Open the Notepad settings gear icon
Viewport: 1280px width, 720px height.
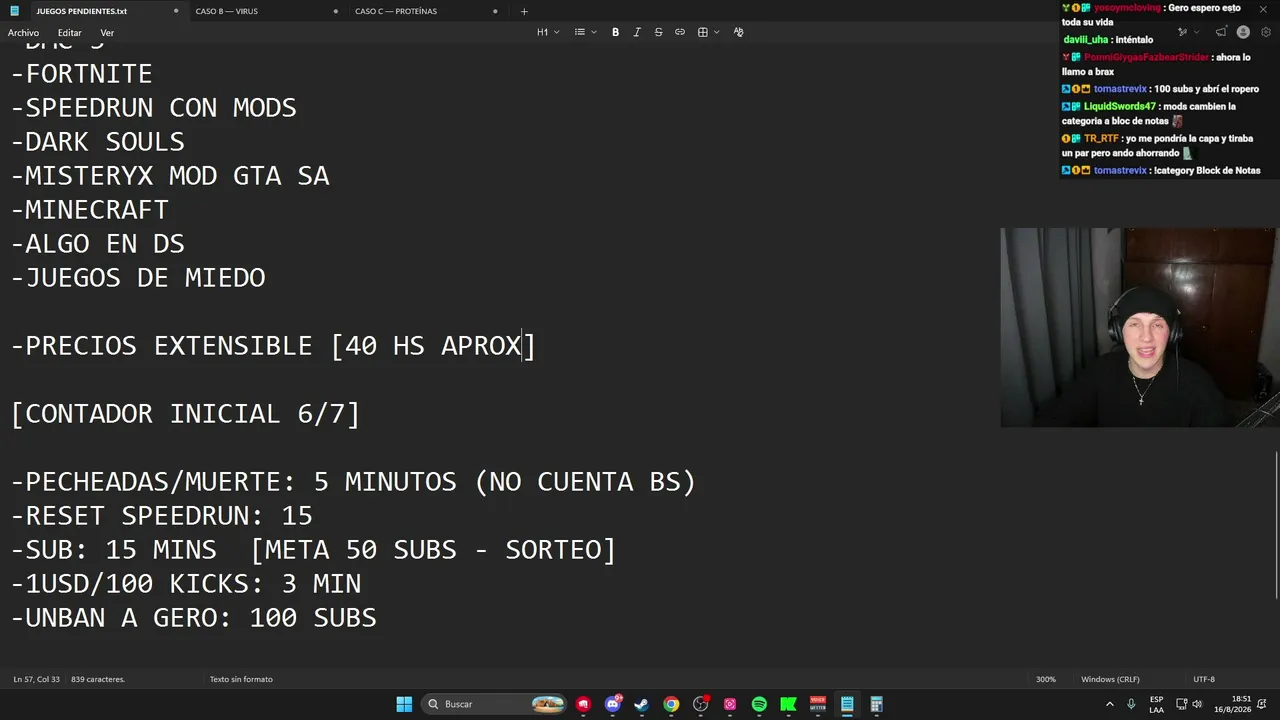[x=1266, y=32]
